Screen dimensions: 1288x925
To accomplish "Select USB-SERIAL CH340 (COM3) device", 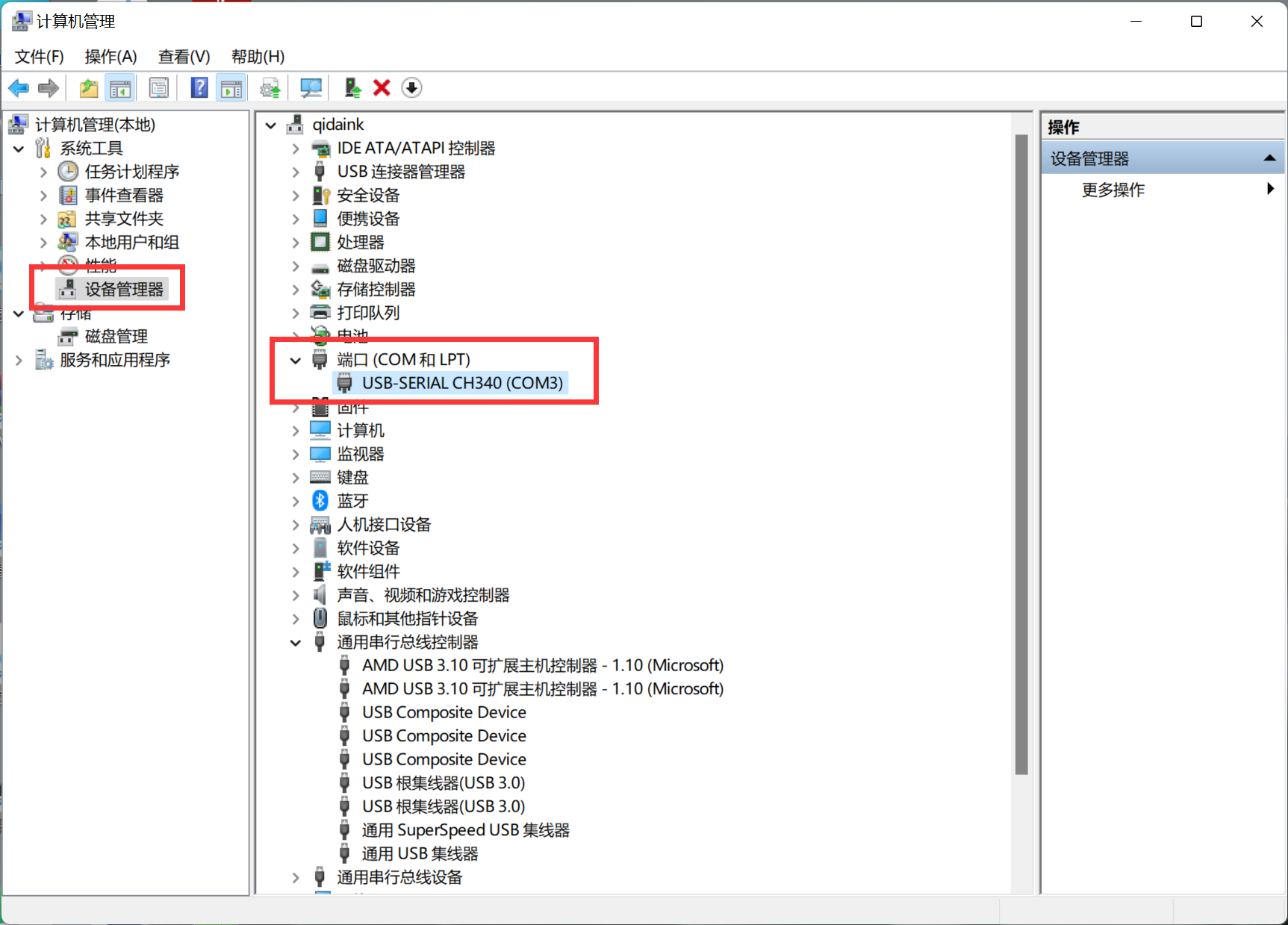I will (x=461, y=383).
